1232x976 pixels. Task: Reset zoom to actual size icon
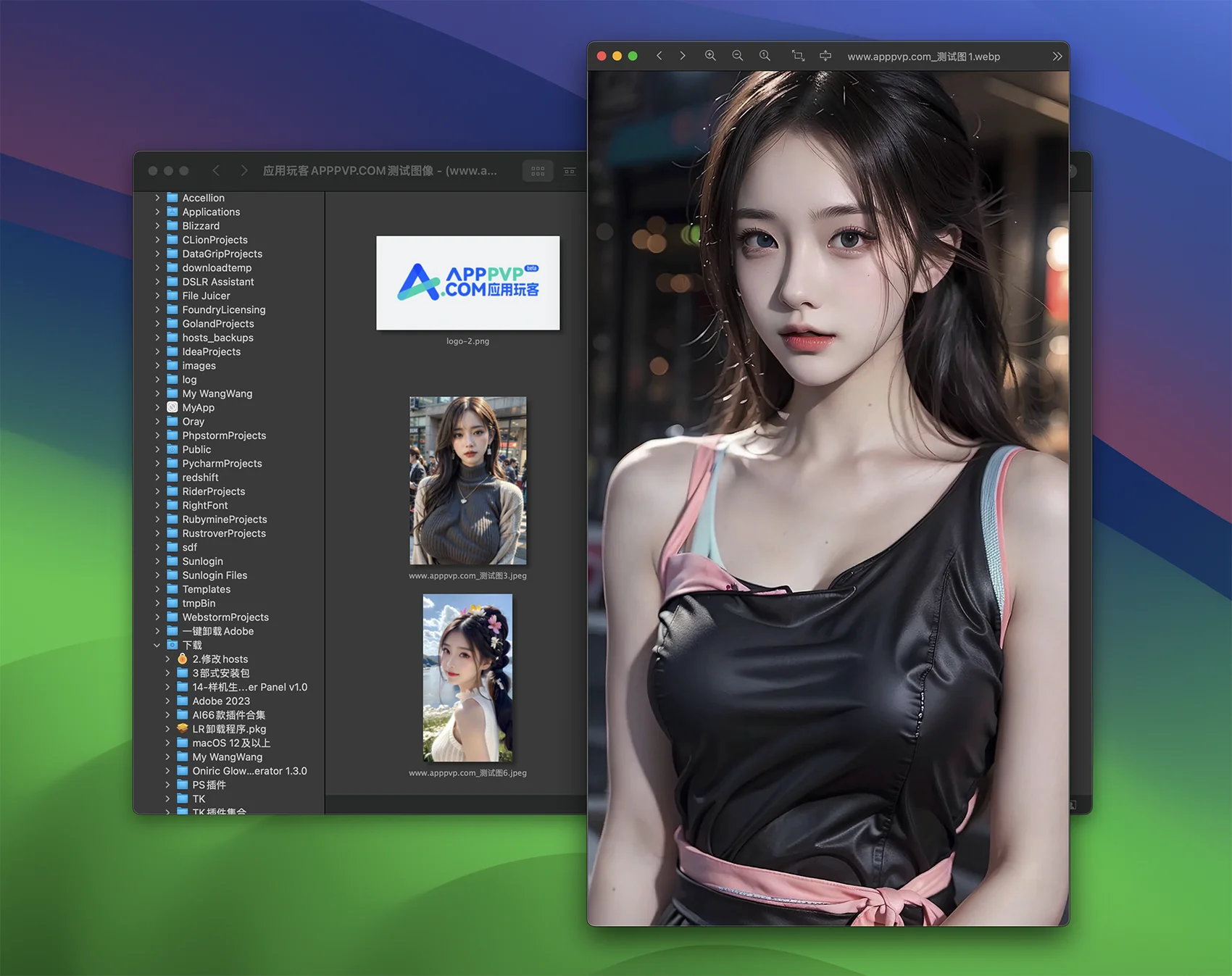click(765, 56)
